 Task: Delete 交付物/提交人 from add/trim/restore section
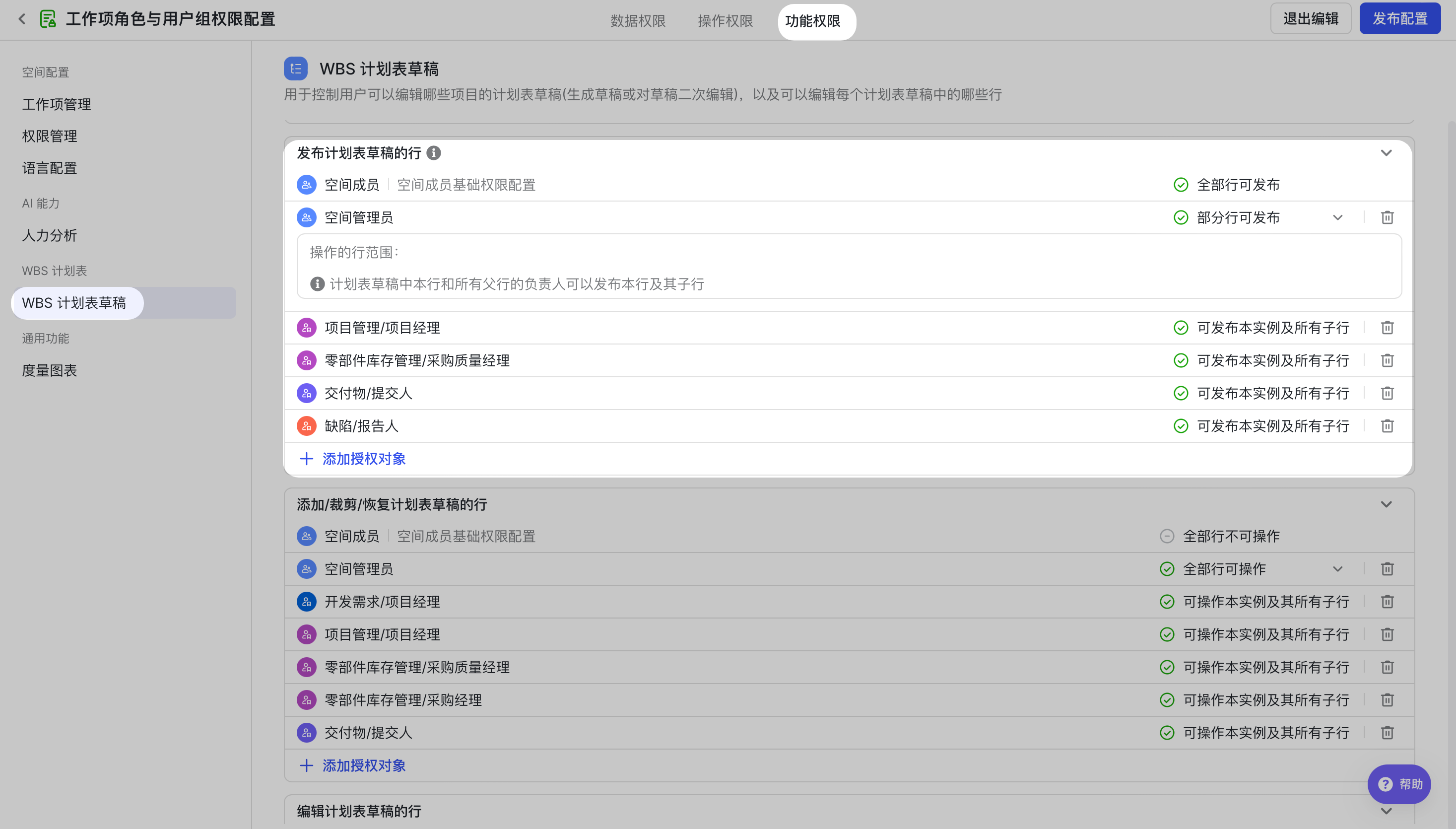coord(1387,733)
